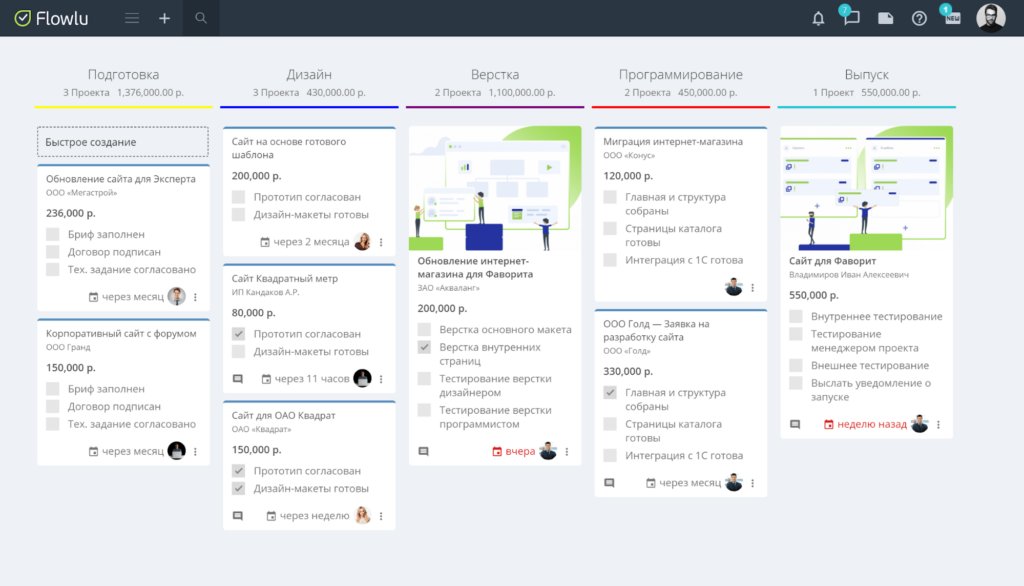Image resolution: width=1024 pixels, height=586 pixels.
Task: Open the notifications bell icon
Action: point(817,18)
